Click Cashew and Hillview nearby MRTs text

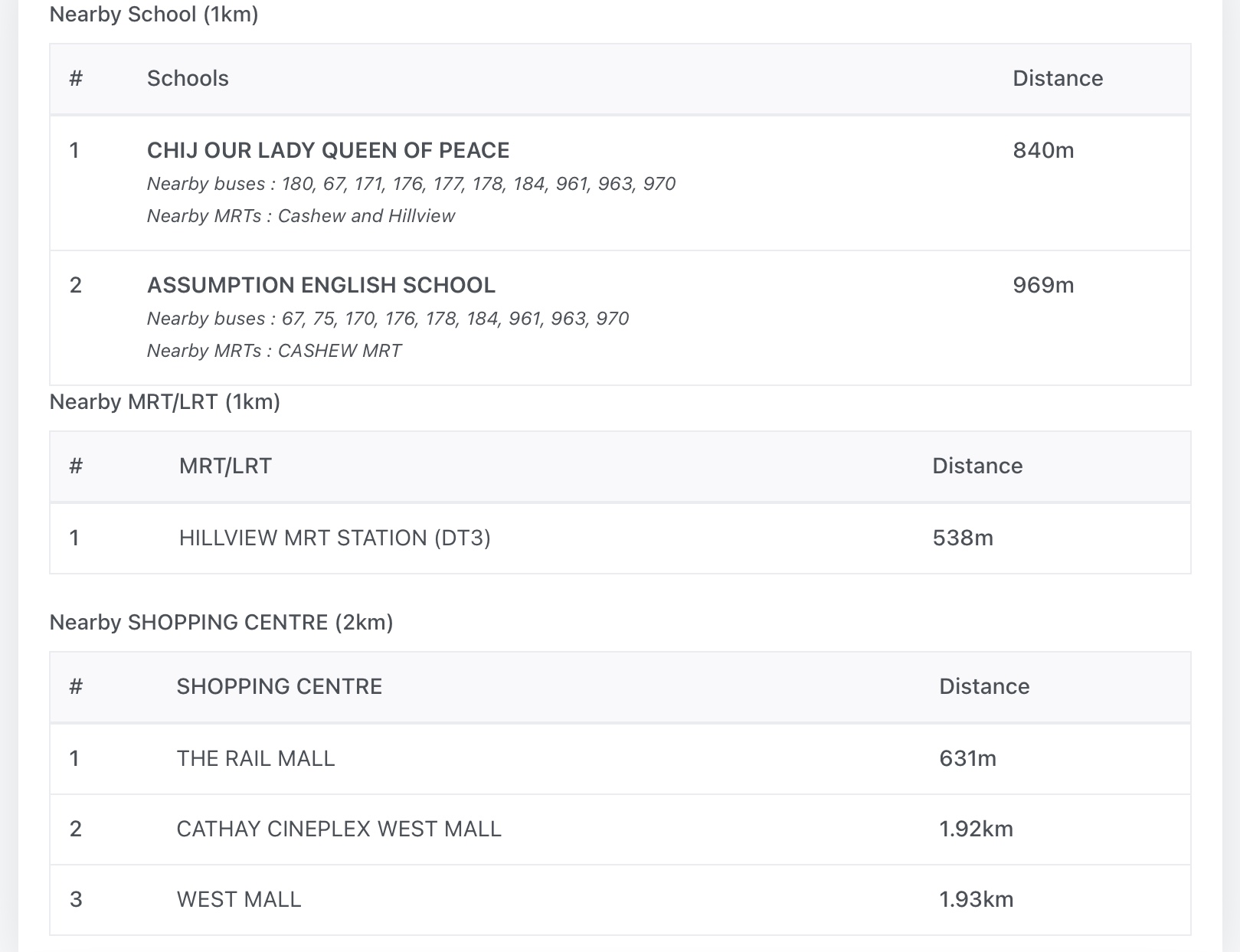tap(366, 216)
